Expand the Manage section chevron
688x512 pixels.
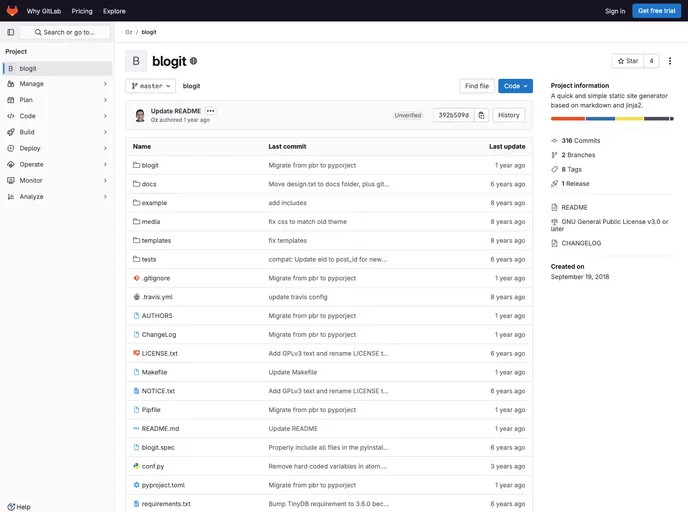point(105,83)
